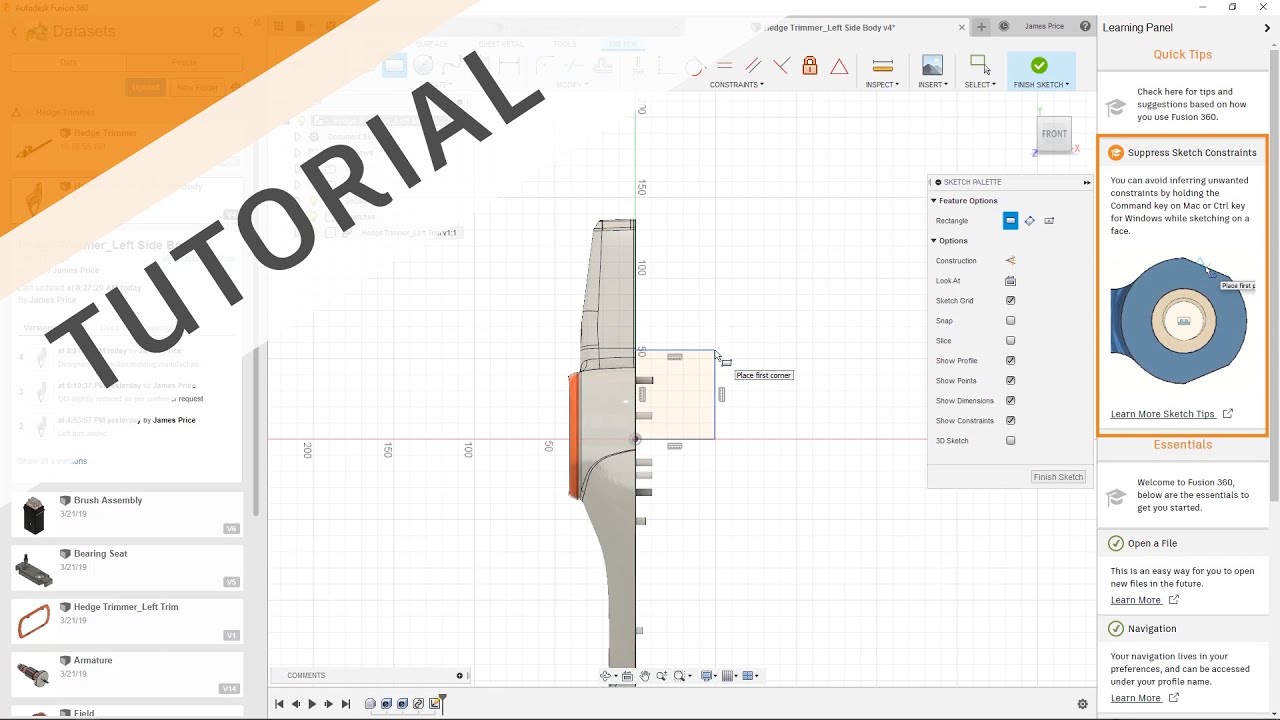Screen dimensions: 1280x720
Task: Open the Insert dropdown menu
Action: coord(933,85)
